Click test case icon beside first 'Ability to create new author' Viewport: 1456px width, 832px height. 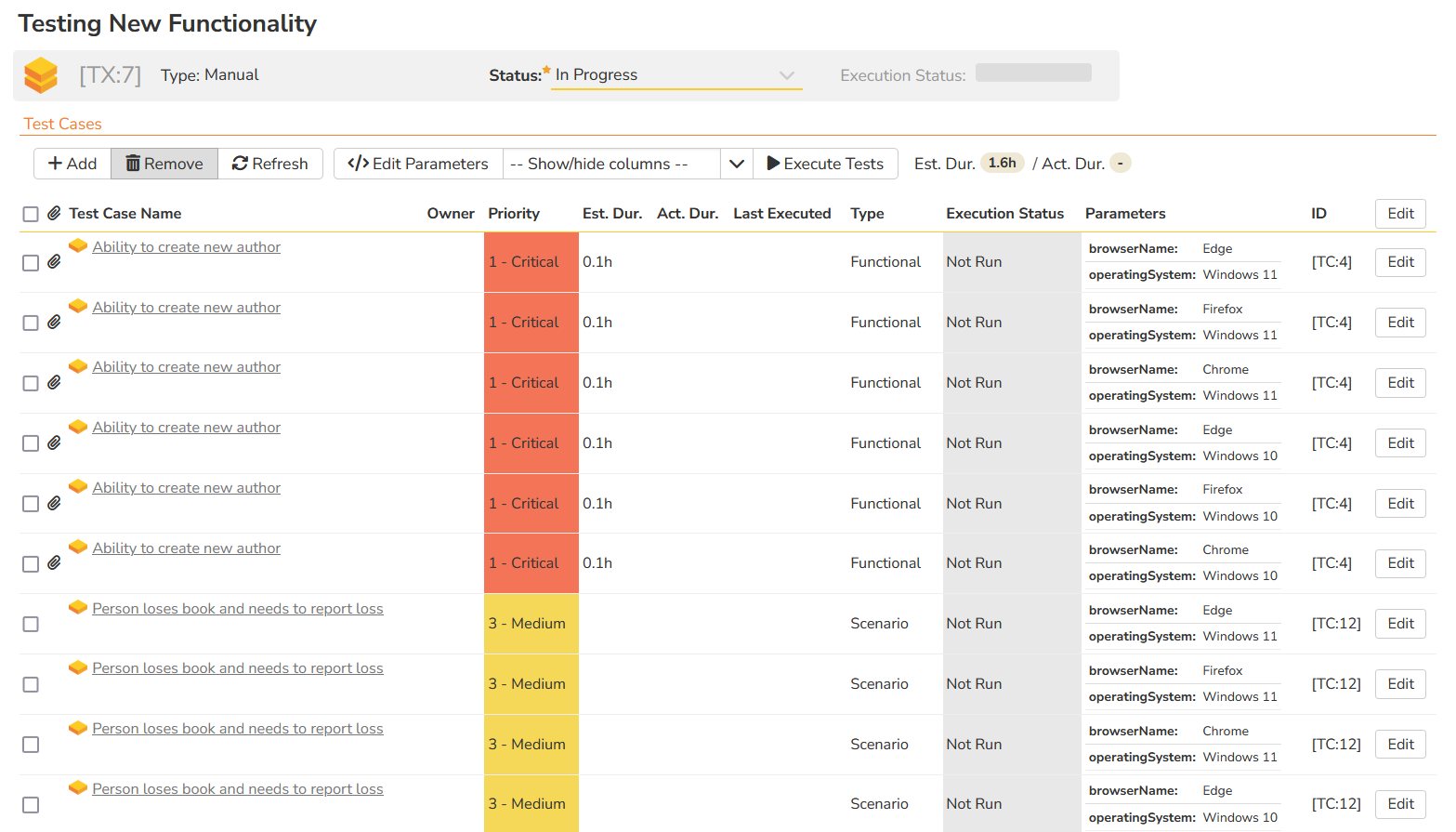78,246
